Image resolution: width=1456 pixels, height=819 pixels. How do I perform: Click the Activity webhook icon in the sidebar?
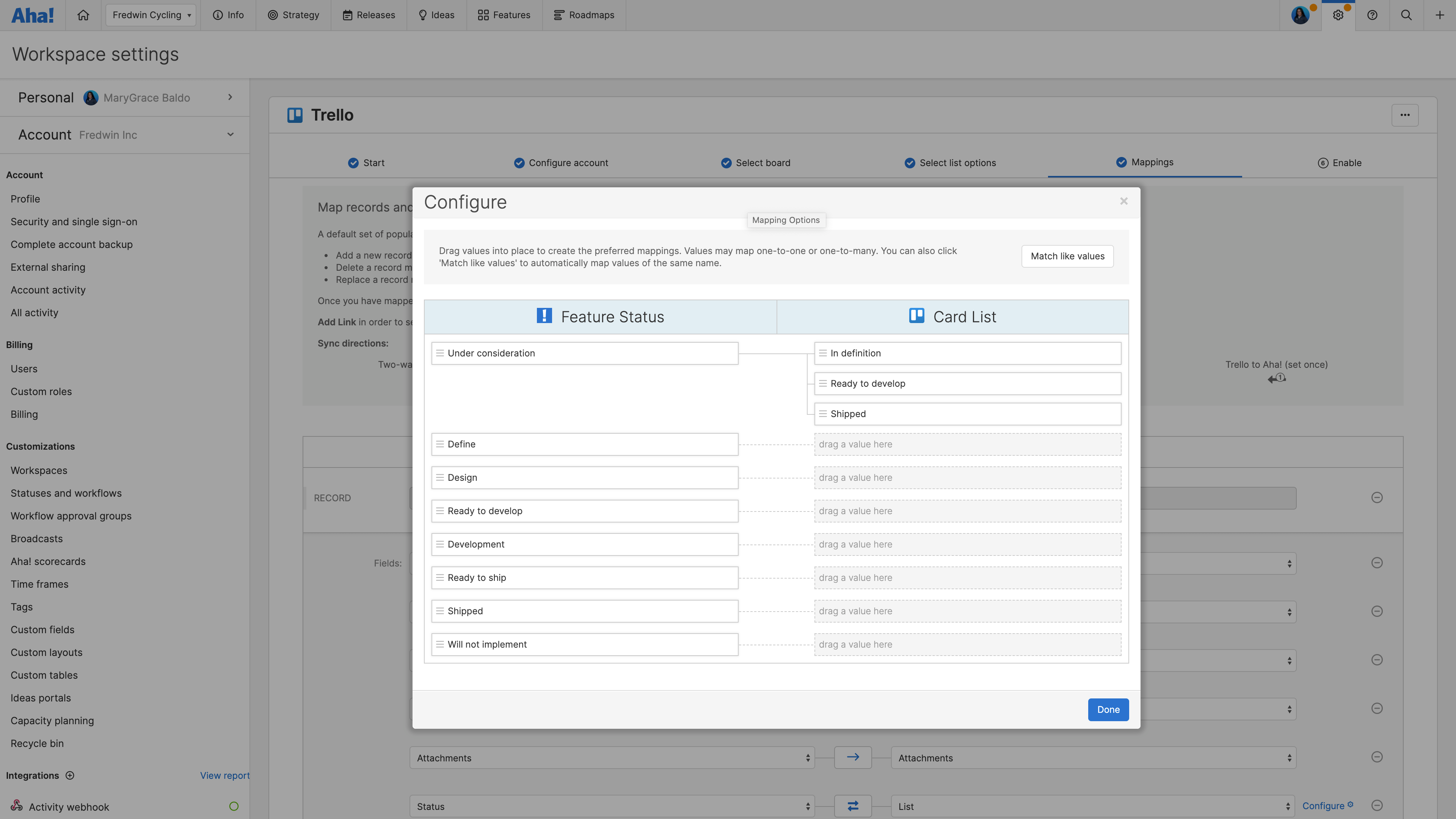[x=16, y=806]
